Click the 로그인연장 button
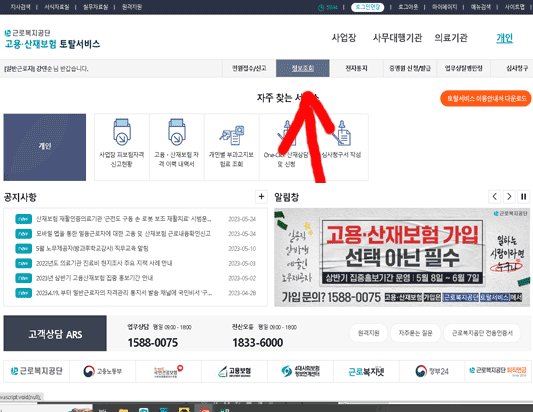 [367, 7]
